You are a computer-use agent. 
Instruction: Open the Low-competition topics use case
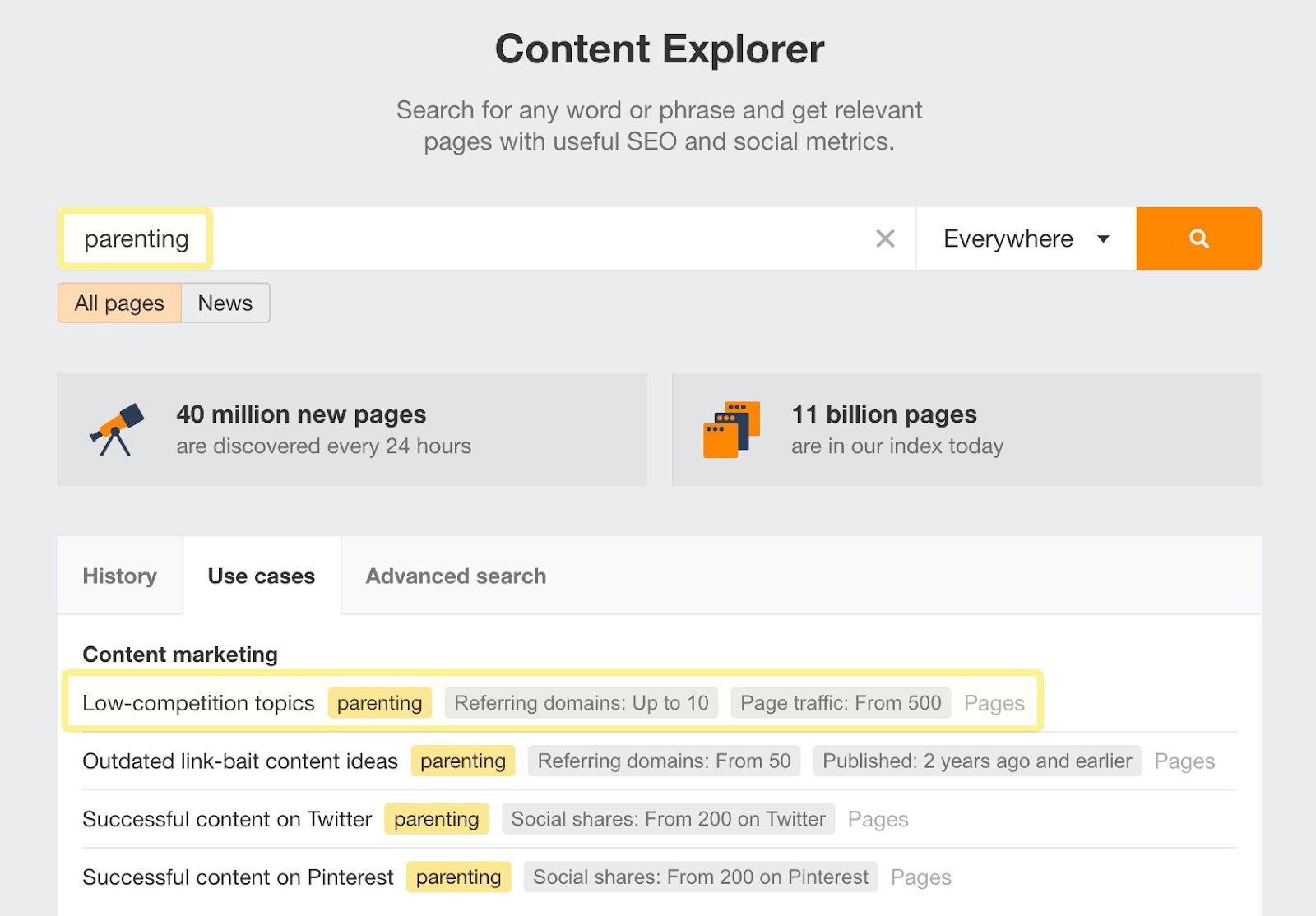pos(198,703)
